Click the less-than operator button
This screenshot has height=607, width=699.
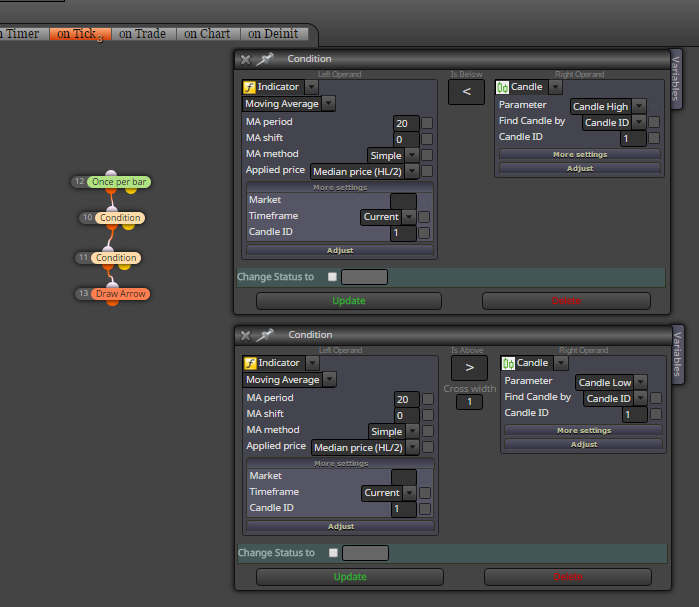click(466, 92)
